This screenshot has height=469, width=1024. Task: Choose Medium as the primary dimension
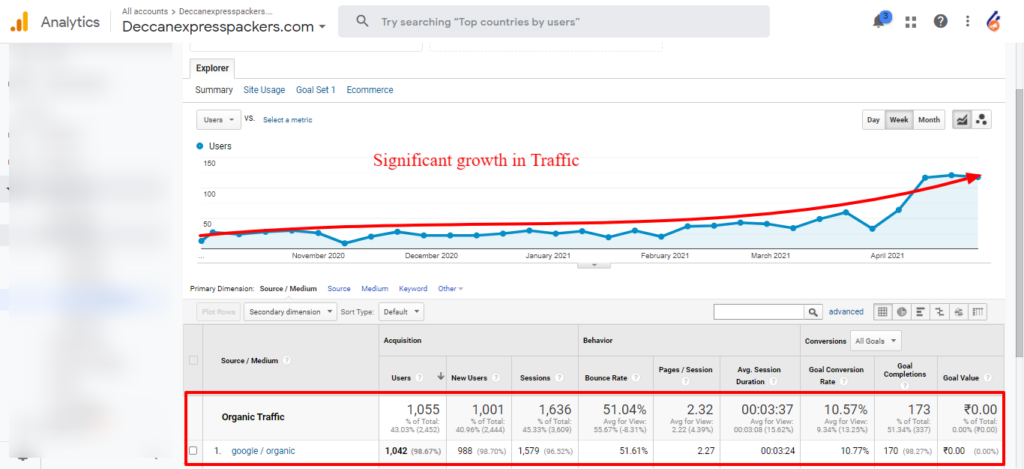tap(375, 289)
